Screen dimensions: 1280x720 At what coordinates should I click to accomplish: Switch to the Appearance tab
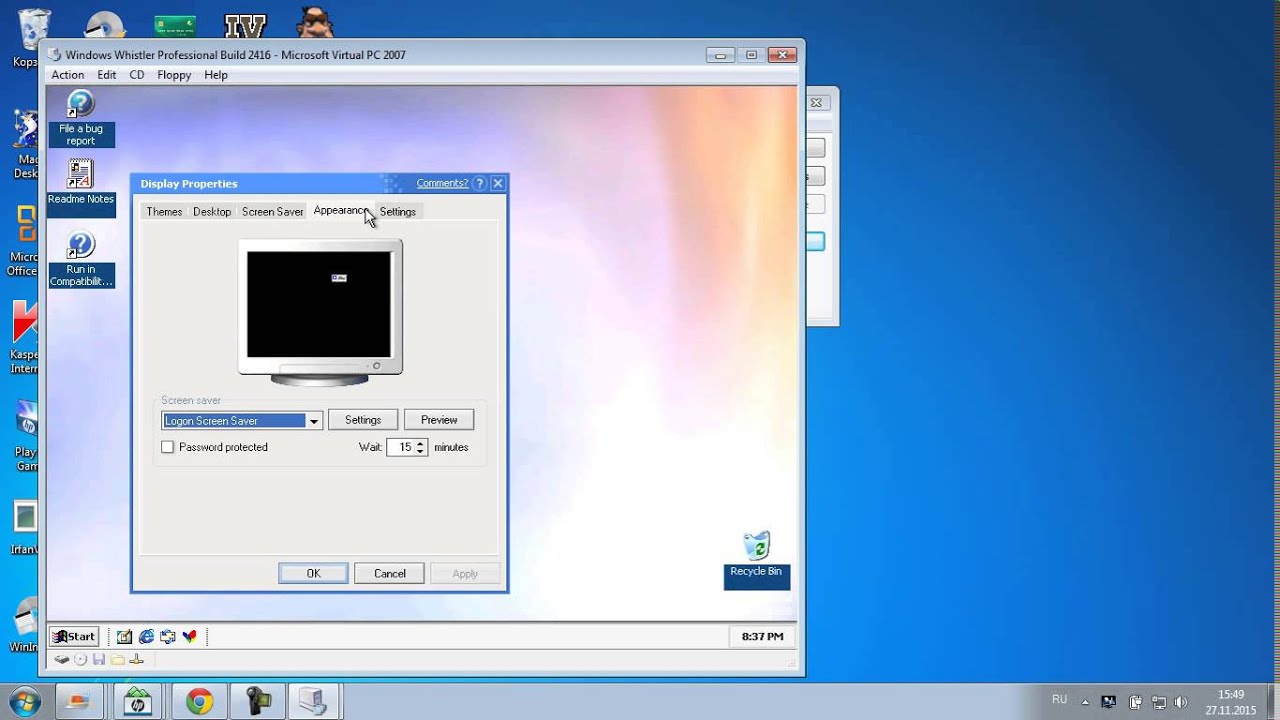click(341, 210)
